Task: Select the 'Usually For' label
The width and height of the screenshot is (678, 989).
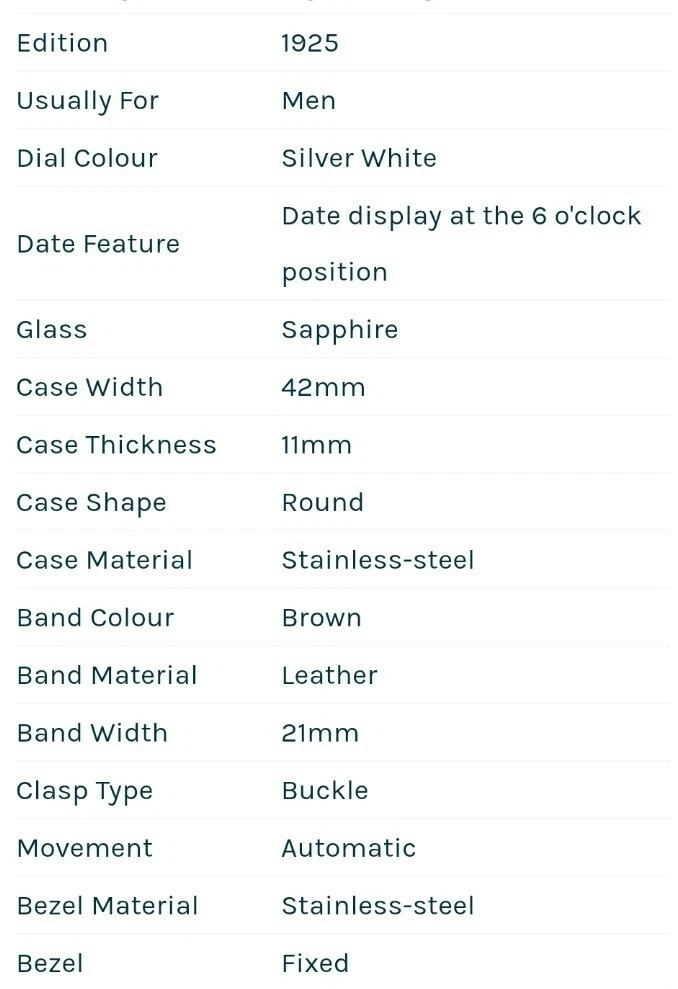Action: 87,101
